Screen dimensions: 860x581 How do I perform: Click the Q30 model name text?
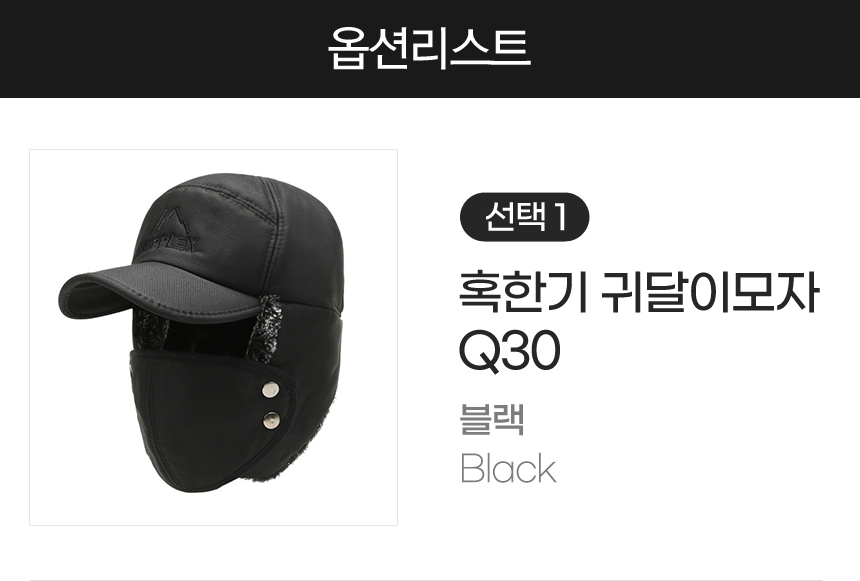pyautogui.click(x=509, y=351)
